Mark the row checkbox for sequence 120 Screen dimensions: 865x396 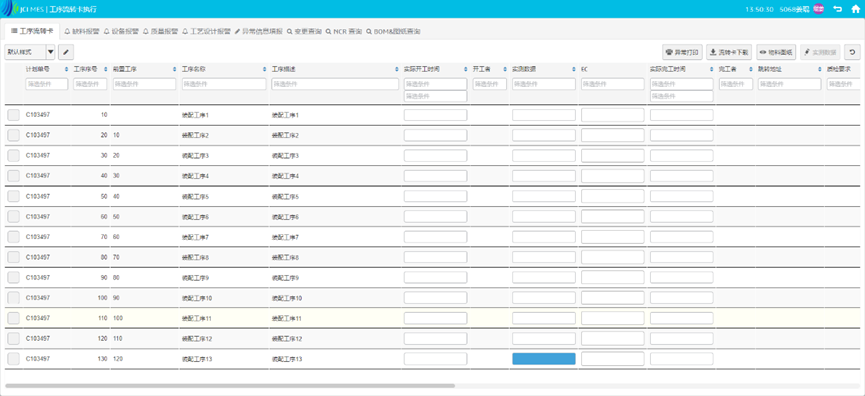(x=13, y=339)
